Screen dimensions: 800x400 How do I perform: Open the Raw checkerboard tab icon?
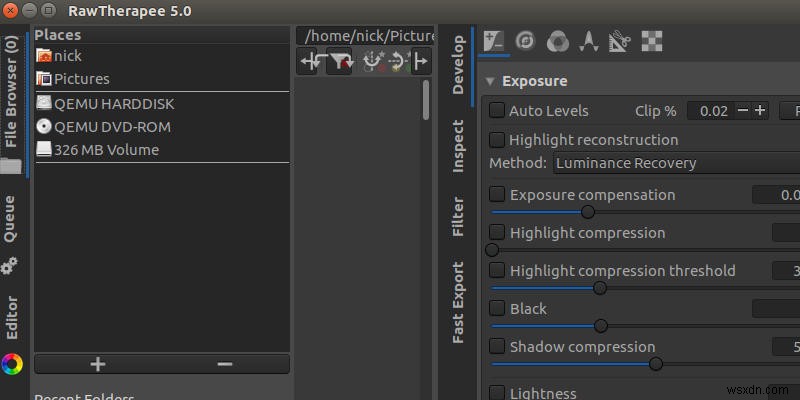pos(652,41)
